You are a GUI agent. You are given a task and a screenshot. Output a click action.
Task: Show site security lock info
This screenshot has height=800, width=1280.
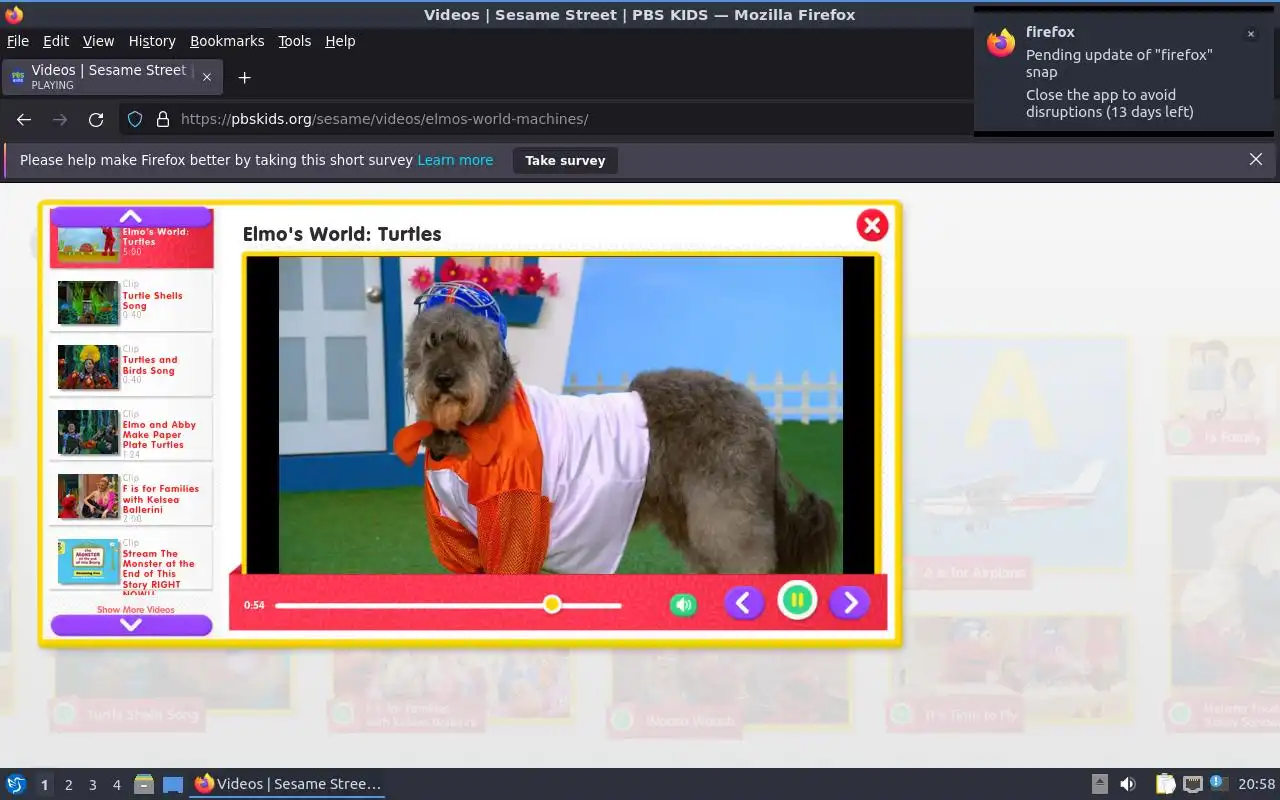click(x=162, y=119)
